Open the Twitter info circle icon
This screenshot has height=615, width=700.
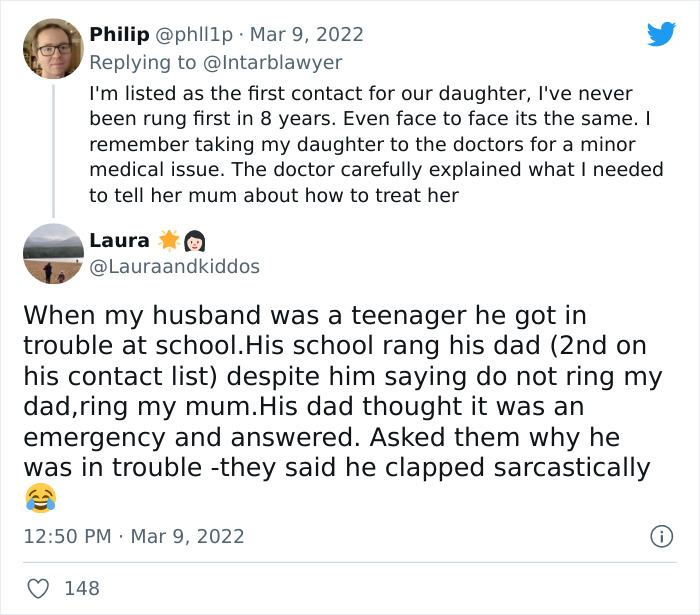coord(661,536)
